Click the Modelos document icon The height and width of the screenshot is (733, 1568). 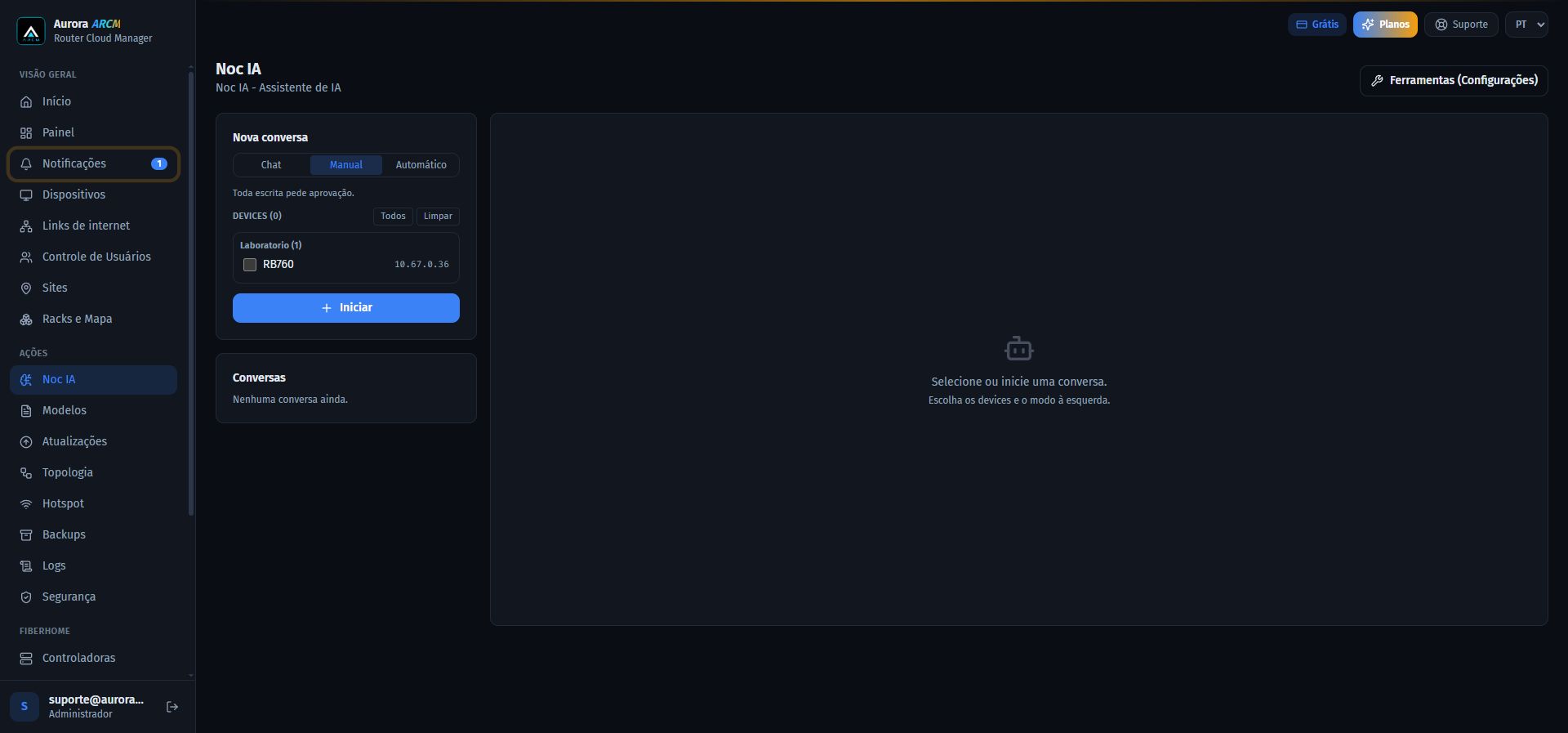26,411
